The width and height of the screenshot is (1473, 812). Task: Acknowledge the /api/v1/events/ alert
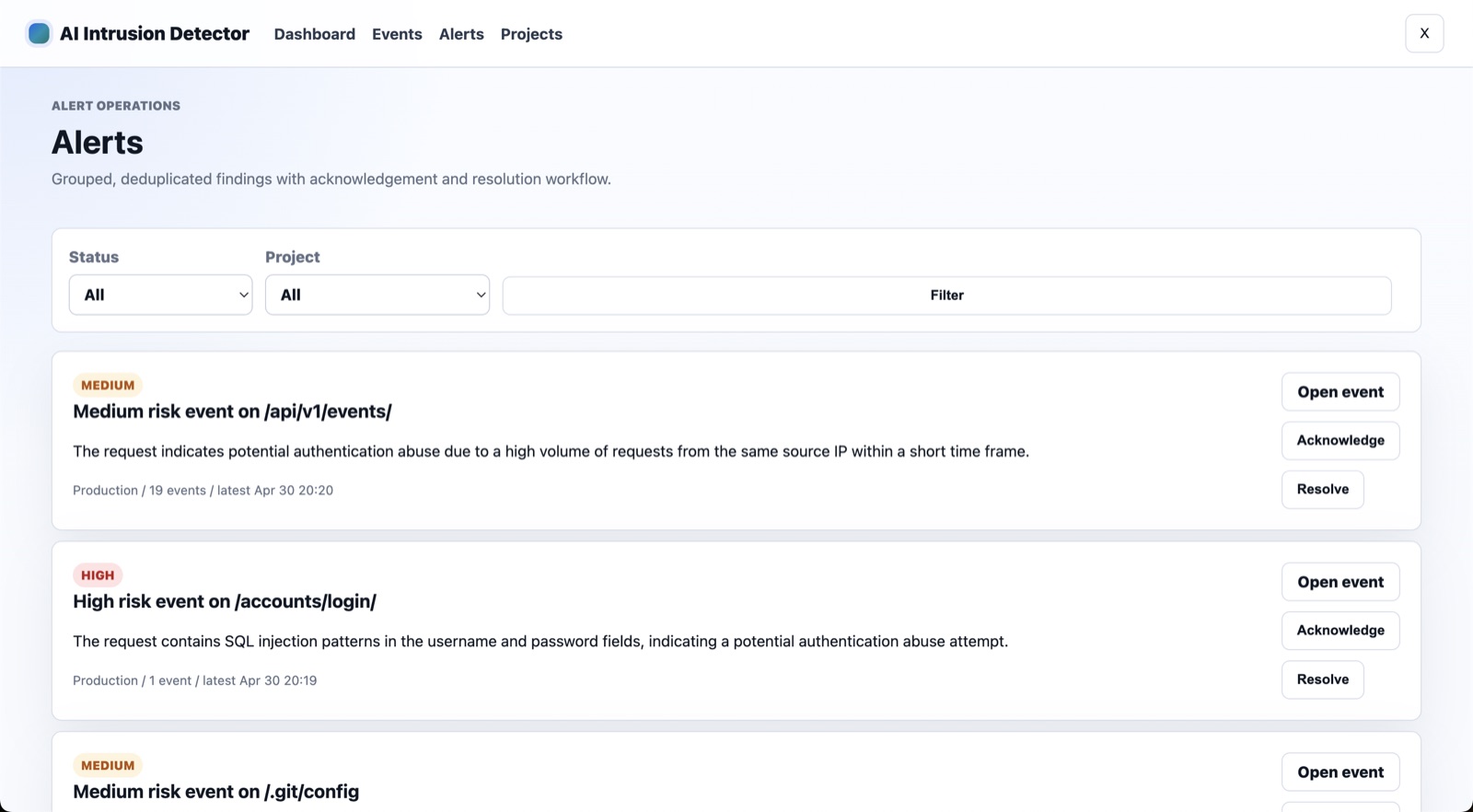click(1340, 440)
